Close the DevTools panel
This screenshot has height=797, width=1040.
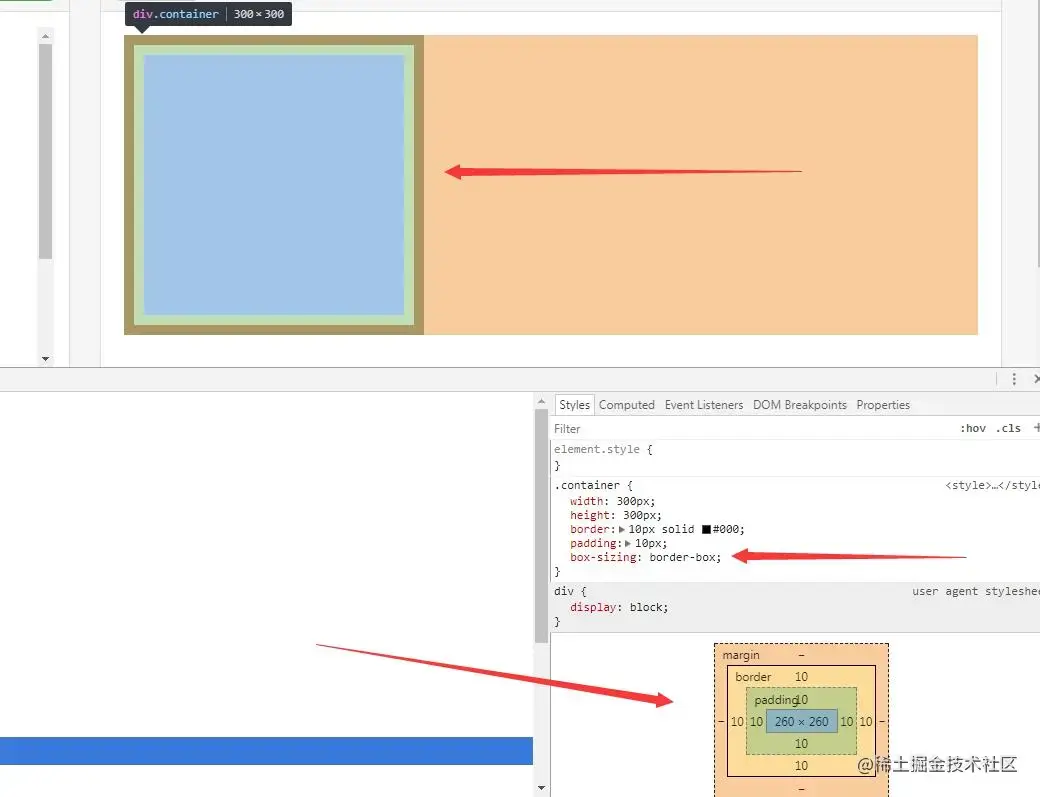[1036, 379]
